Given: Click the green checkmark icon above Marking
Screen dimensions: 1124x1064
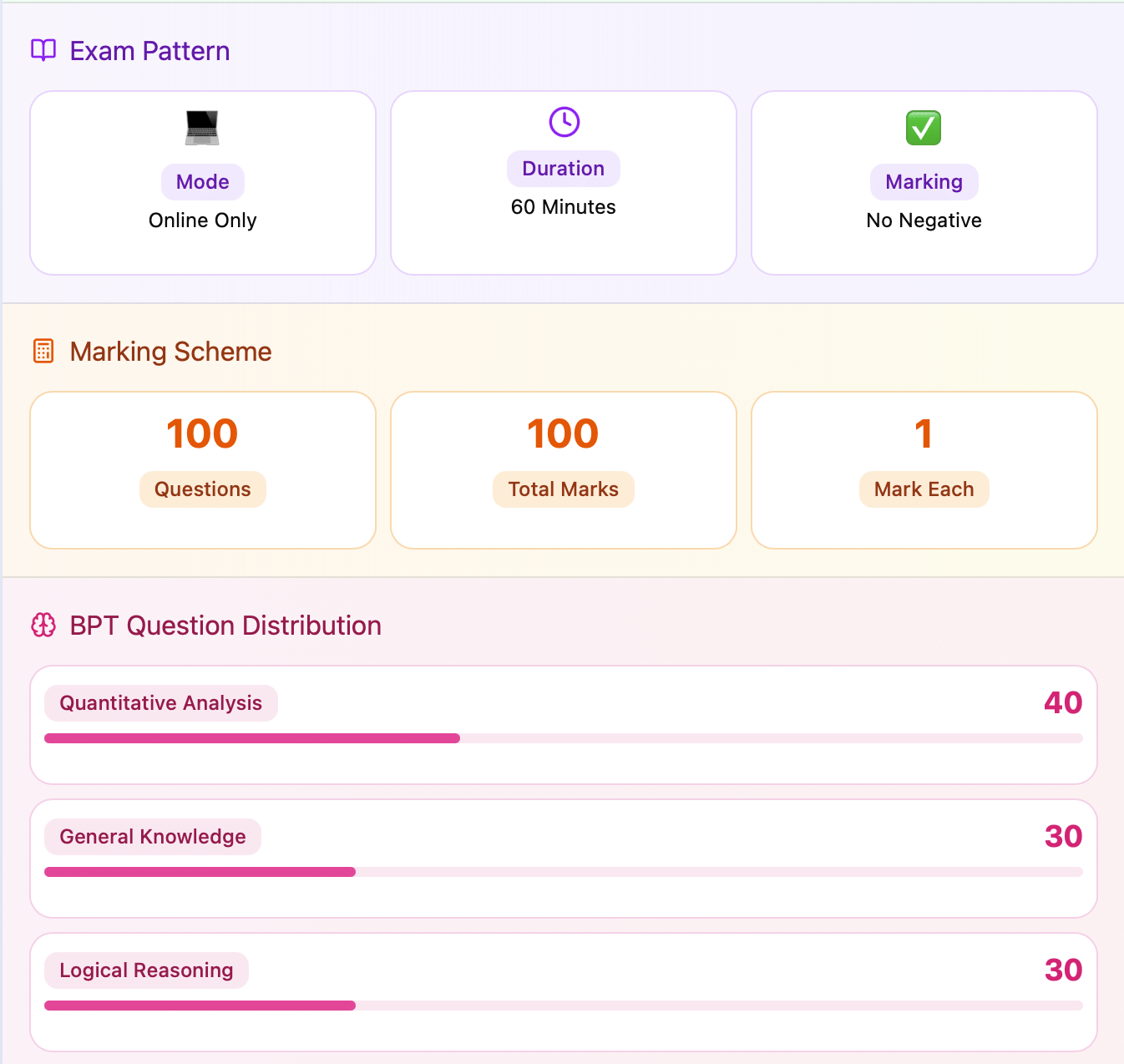Looking at the screenshot, I should pos(924,128).
